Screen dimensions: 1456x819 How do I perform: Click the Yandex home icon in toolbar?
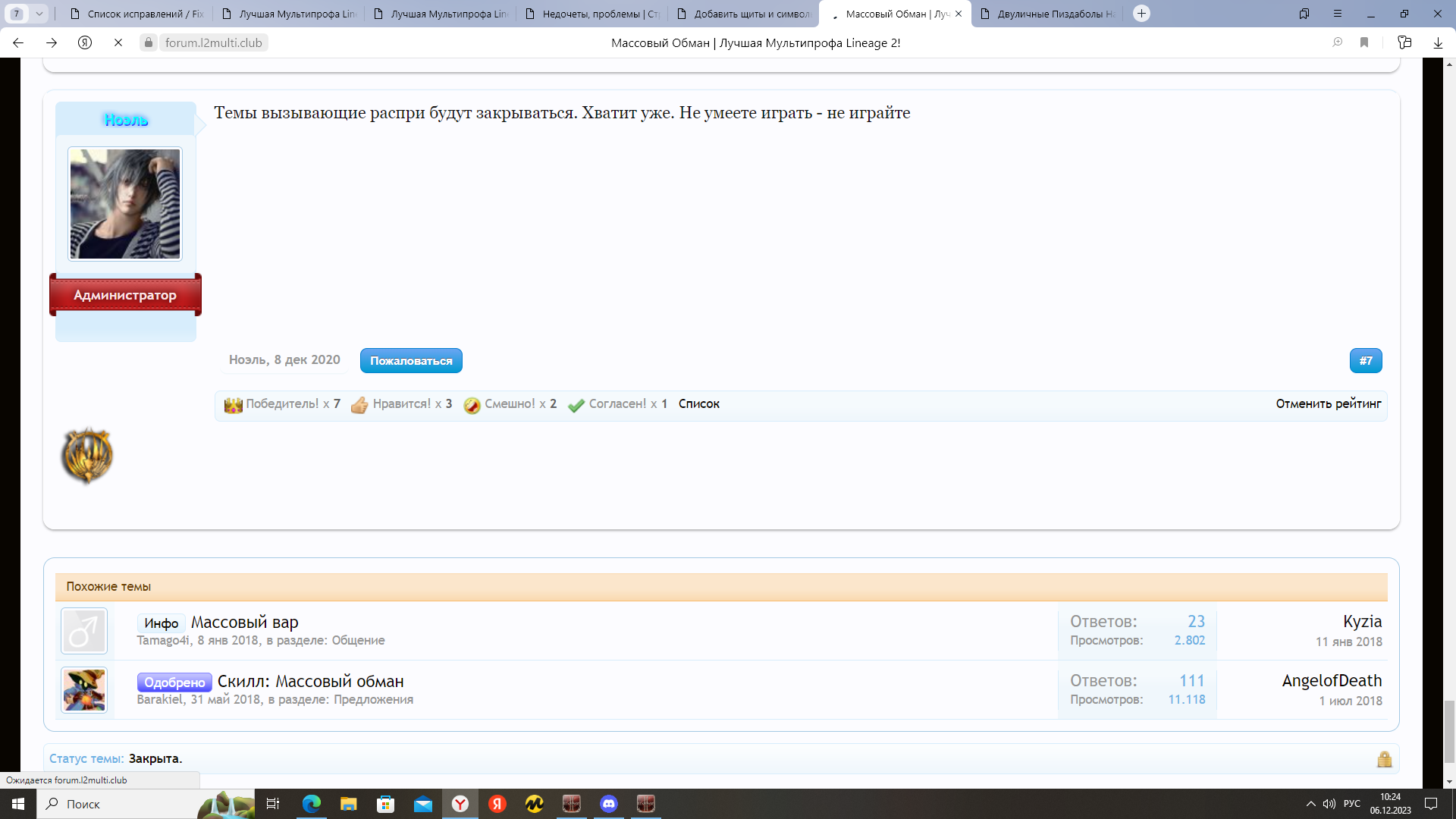(x=85, y=43)
